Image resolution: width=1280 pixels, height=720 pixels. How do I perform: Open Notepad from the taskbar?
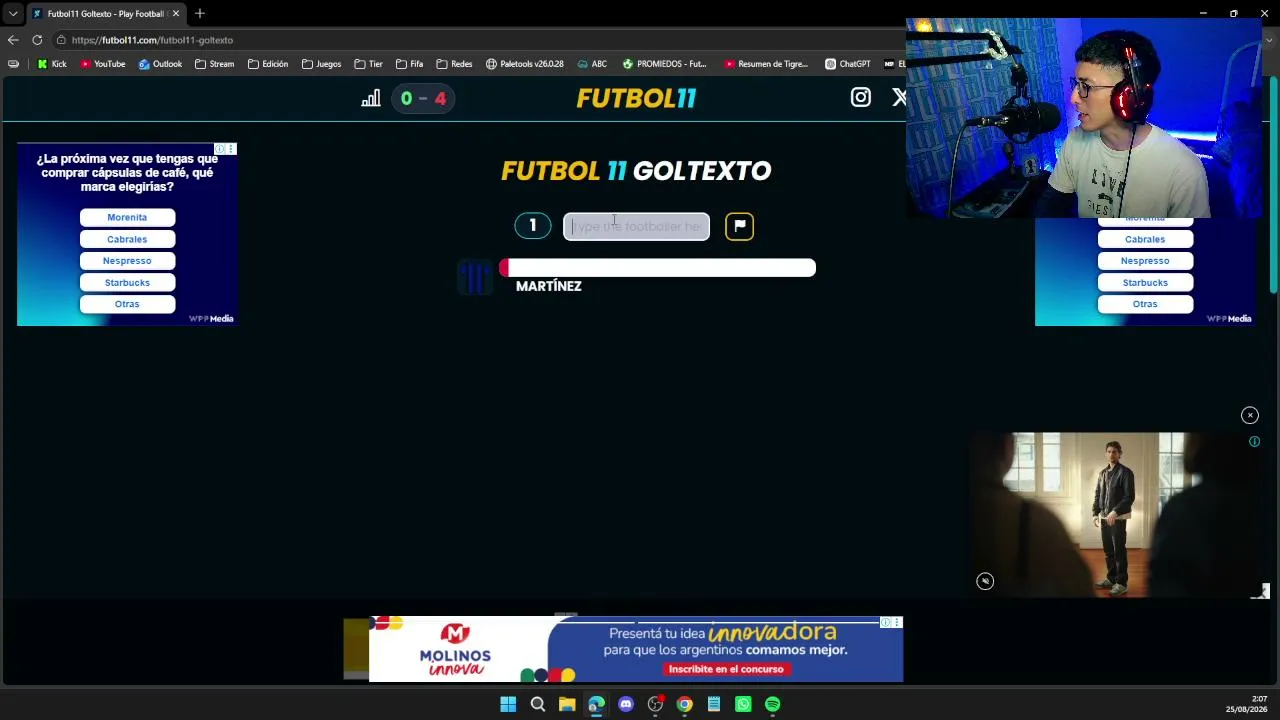(x=714, y=704)
